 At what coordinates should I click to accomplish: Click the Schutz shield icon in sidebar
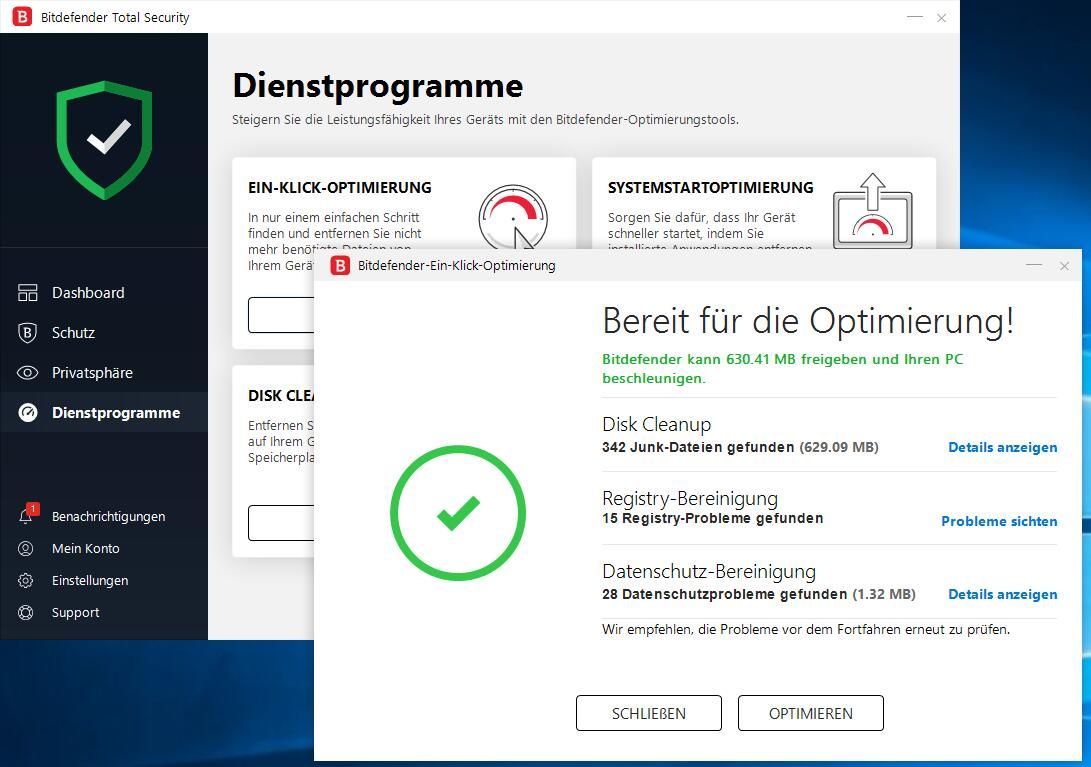click(x=28, y=333)
